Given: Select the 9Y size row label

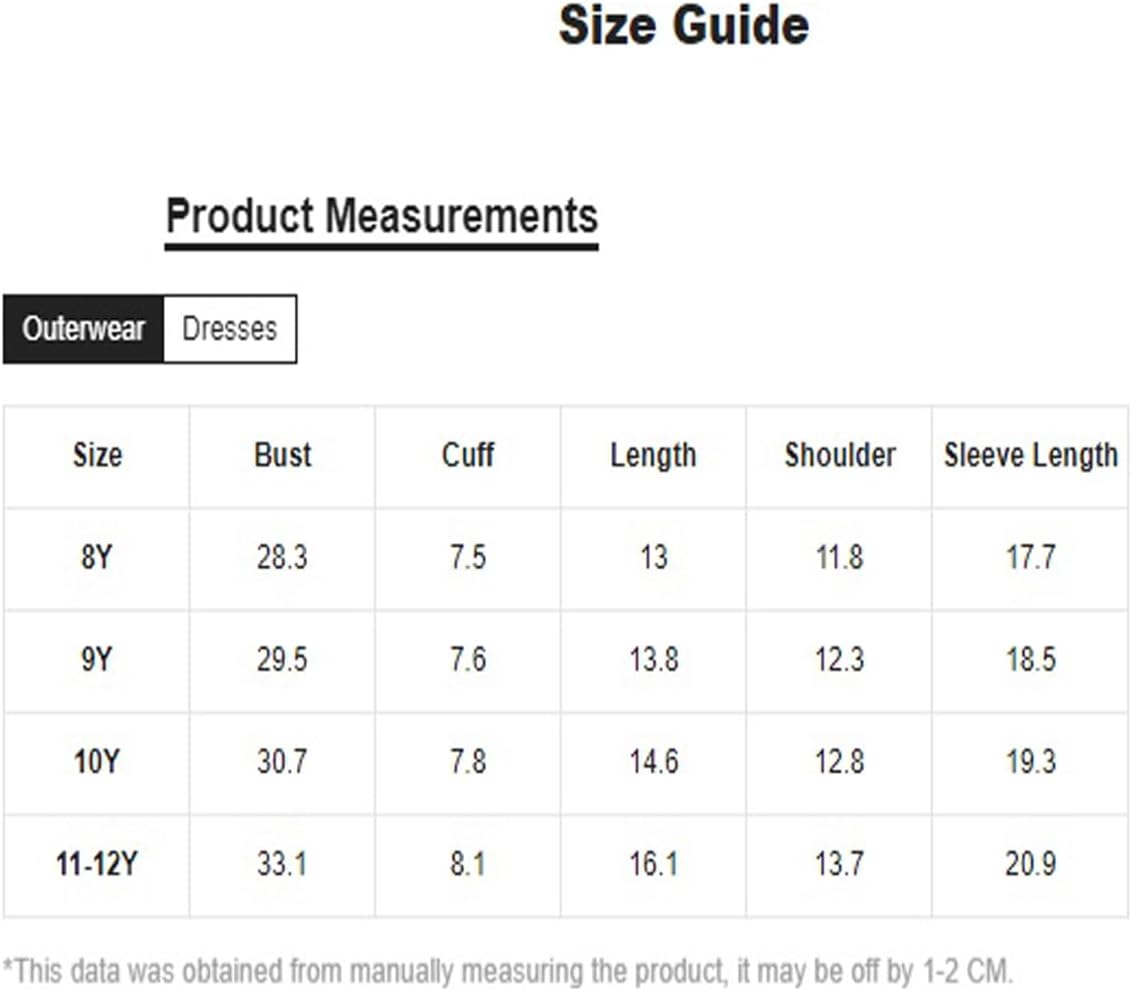Looking at the screenshot, I should [x=97, y=660].
